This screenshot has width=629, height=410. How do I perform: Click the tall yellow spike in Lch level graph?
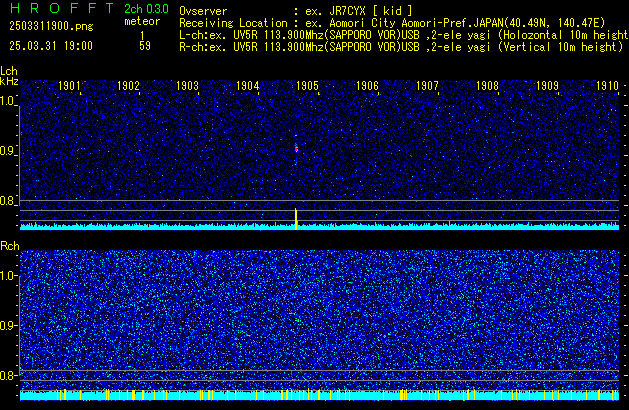tap(296, 219)
